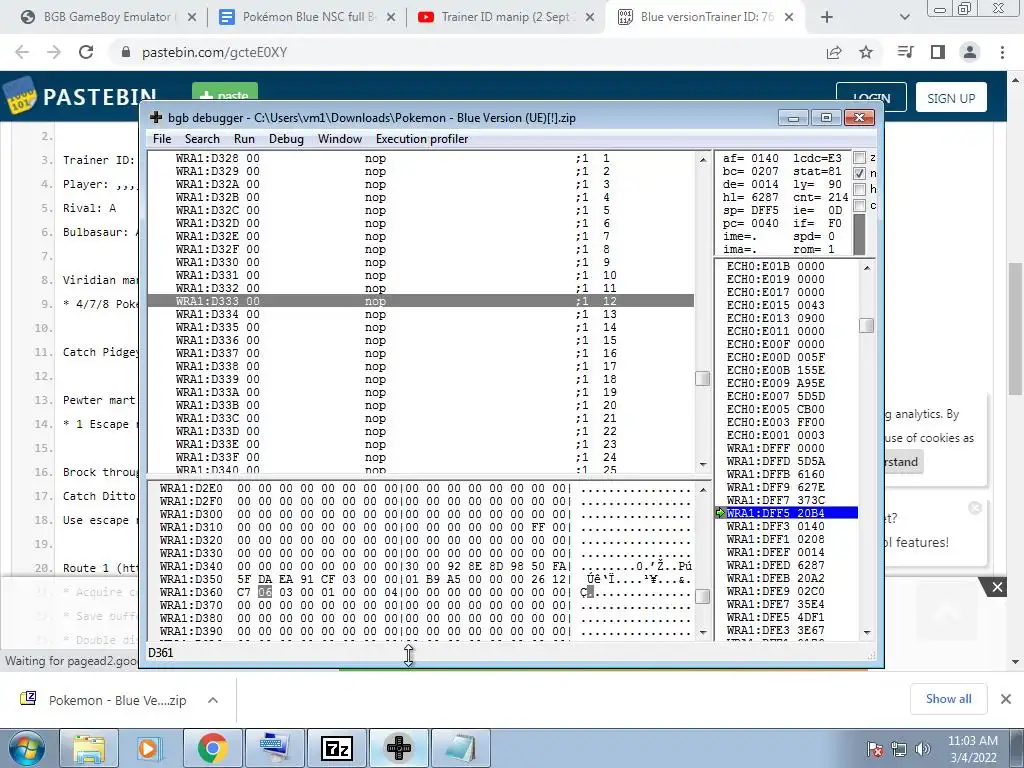Click highlighted byte 06 in hex dump
This screenshot has height=768, width=1024.
(264, 592)
